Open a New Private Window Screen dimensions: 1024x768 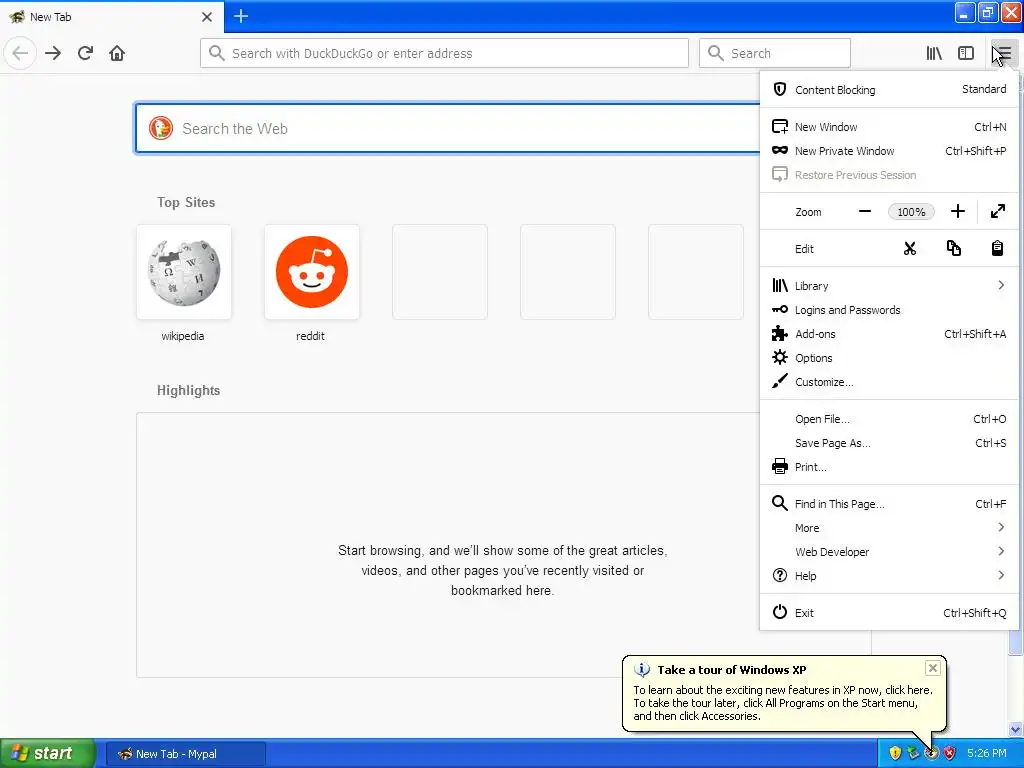[889, 151]
